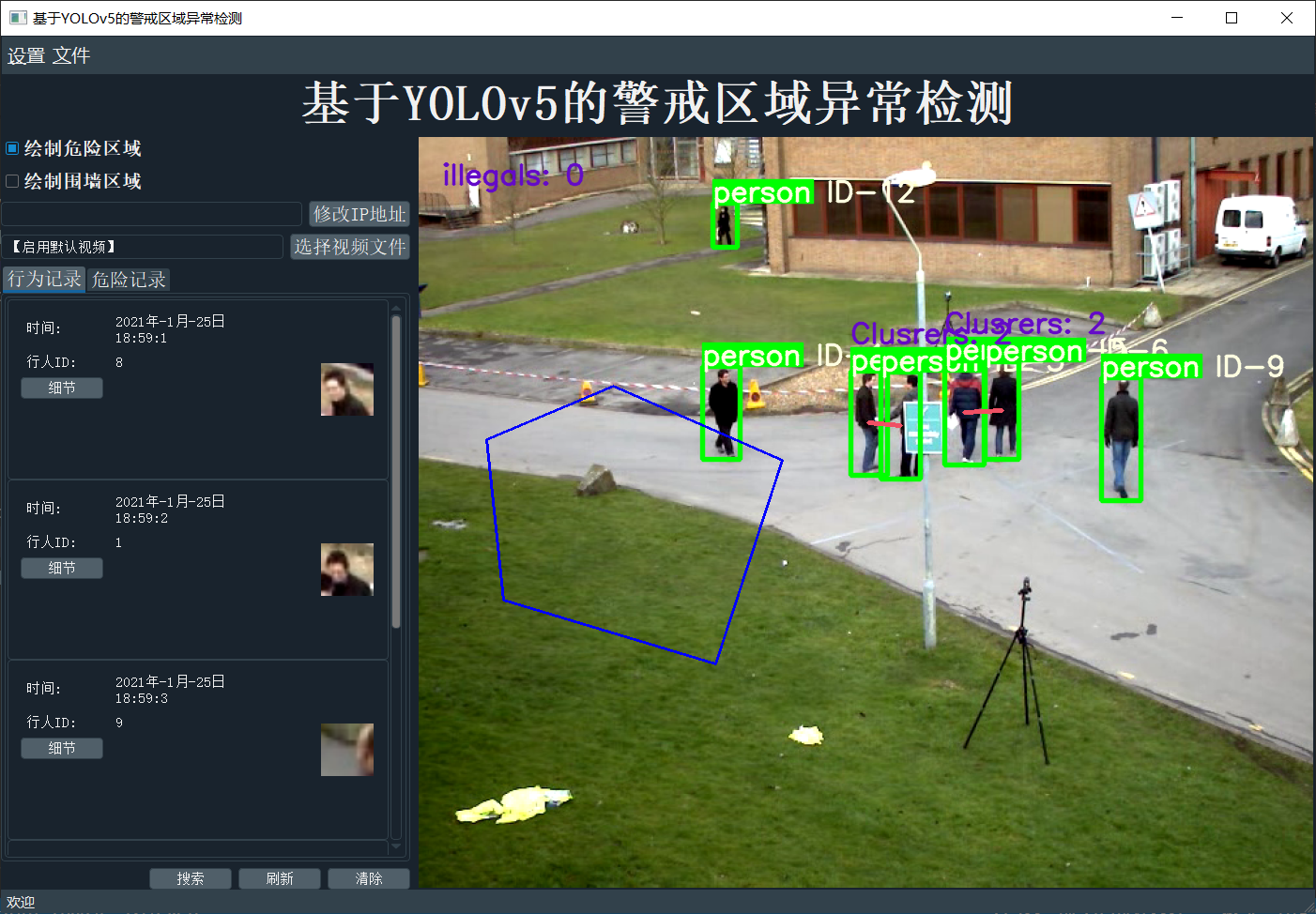Click the timestamp 18:59:1 in first record
This screenshot has height=914, width=1316.
[x=142, y=338]
